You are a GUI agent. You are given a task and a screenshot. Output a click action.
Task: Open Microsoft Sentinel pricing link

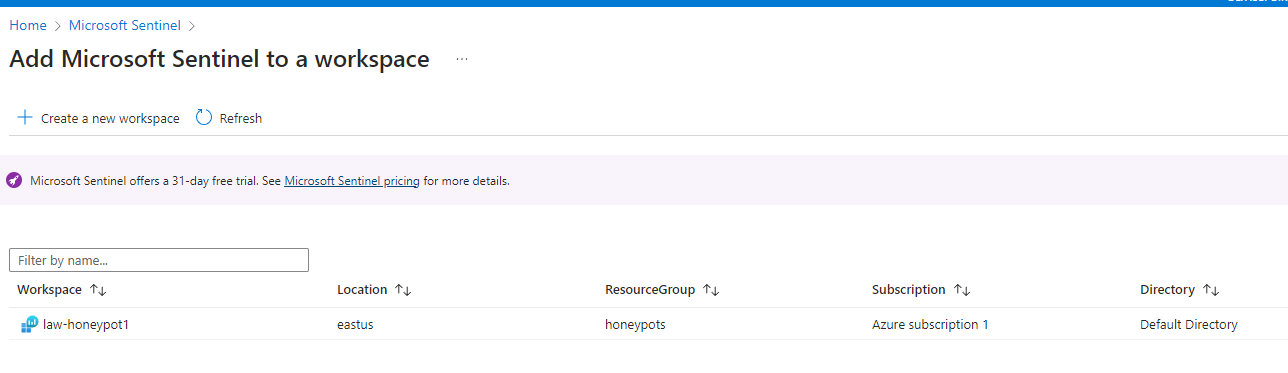pos(352,181)
